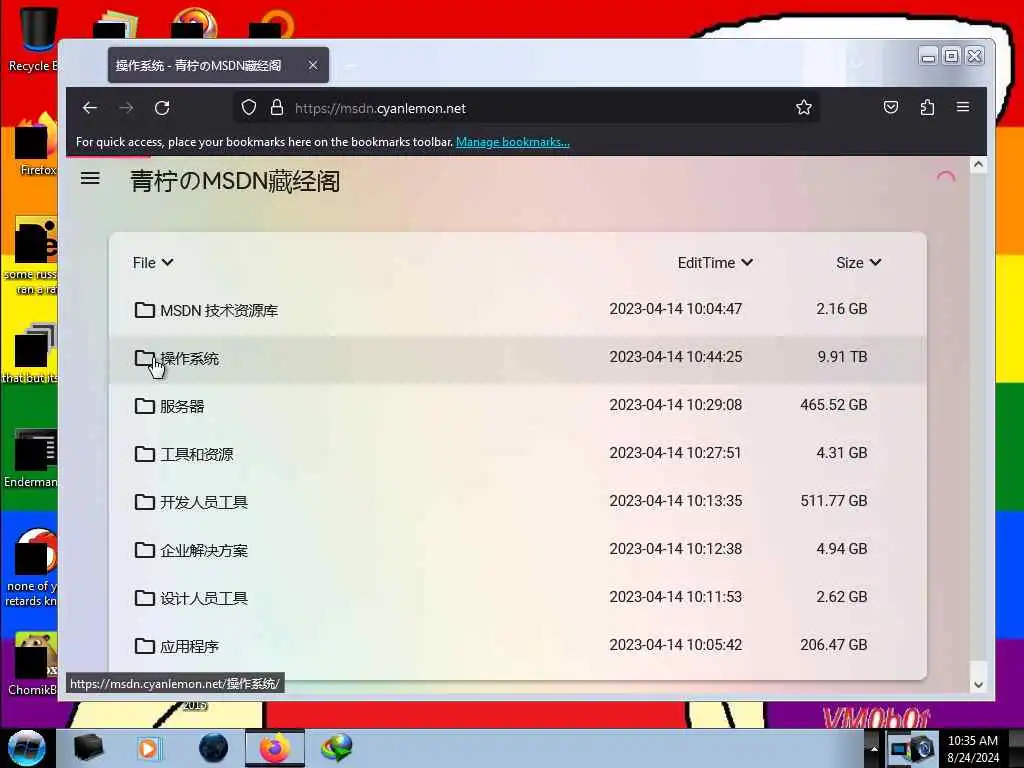Click the black box taskbar icon
Viewport: 1024px width, 768px height.
pos(88,748)
